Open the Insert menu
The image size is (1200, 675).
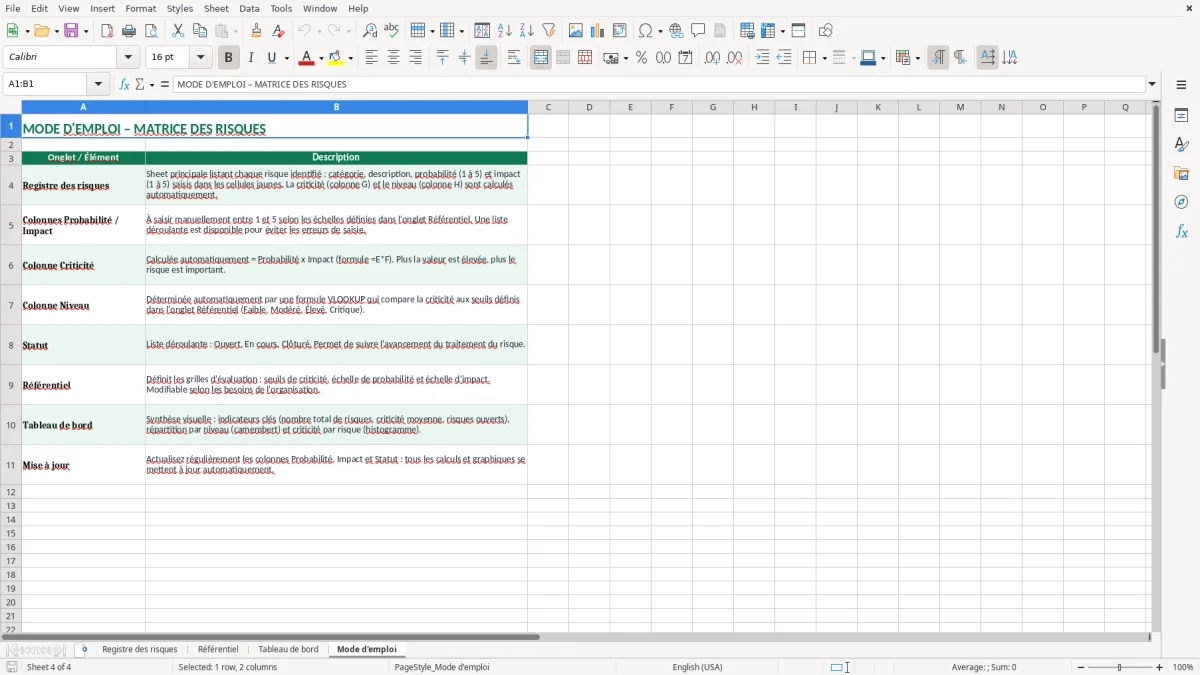(102, 9)
